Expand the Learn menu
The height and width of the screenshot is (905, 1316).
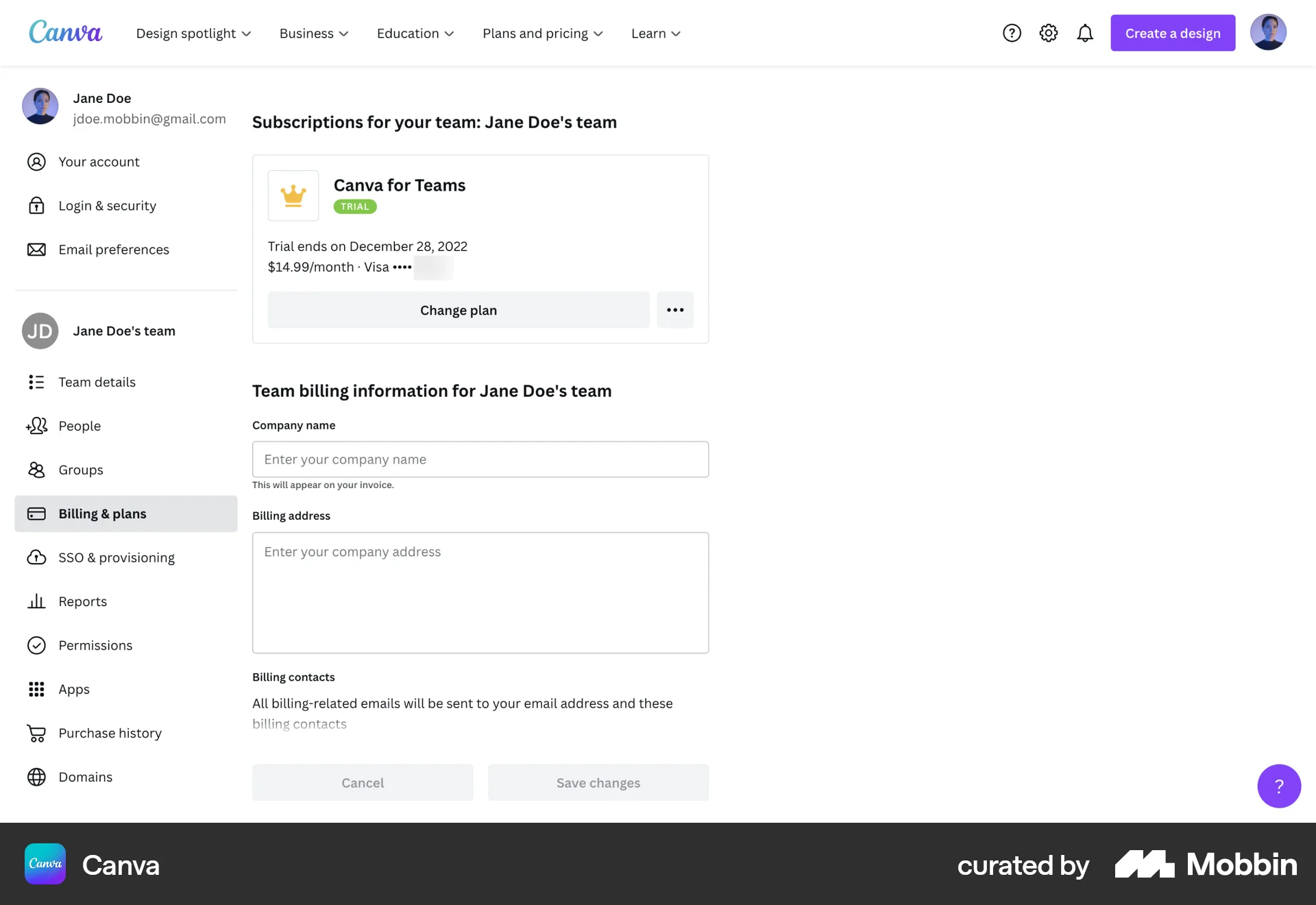655,33
